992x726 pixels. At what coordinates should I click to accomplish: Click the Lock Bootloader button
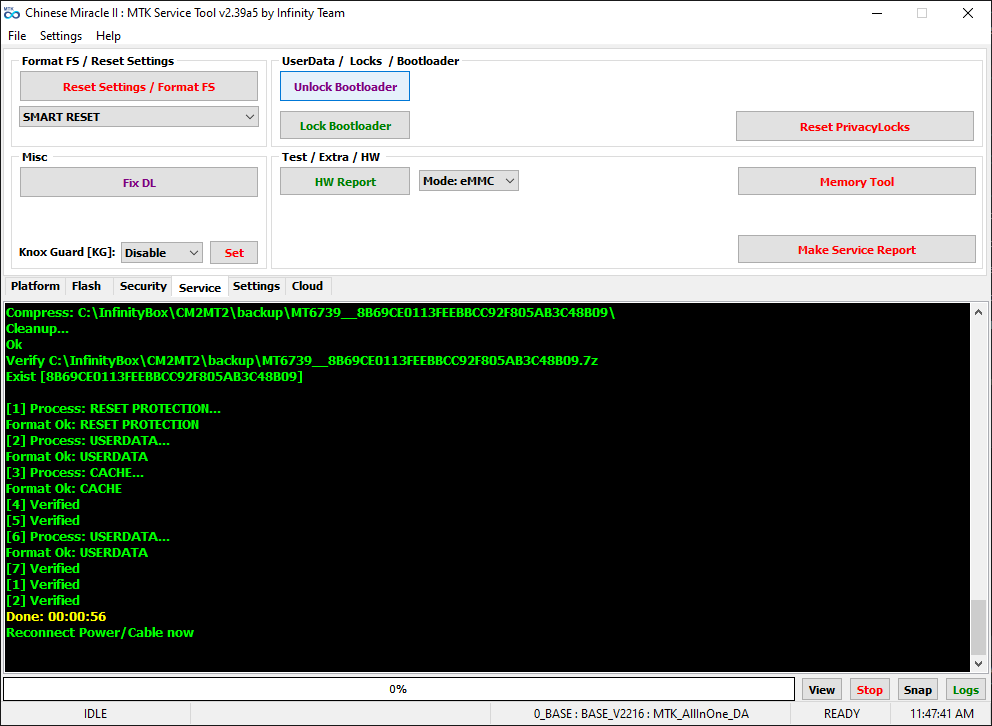(x=345, y=126)
